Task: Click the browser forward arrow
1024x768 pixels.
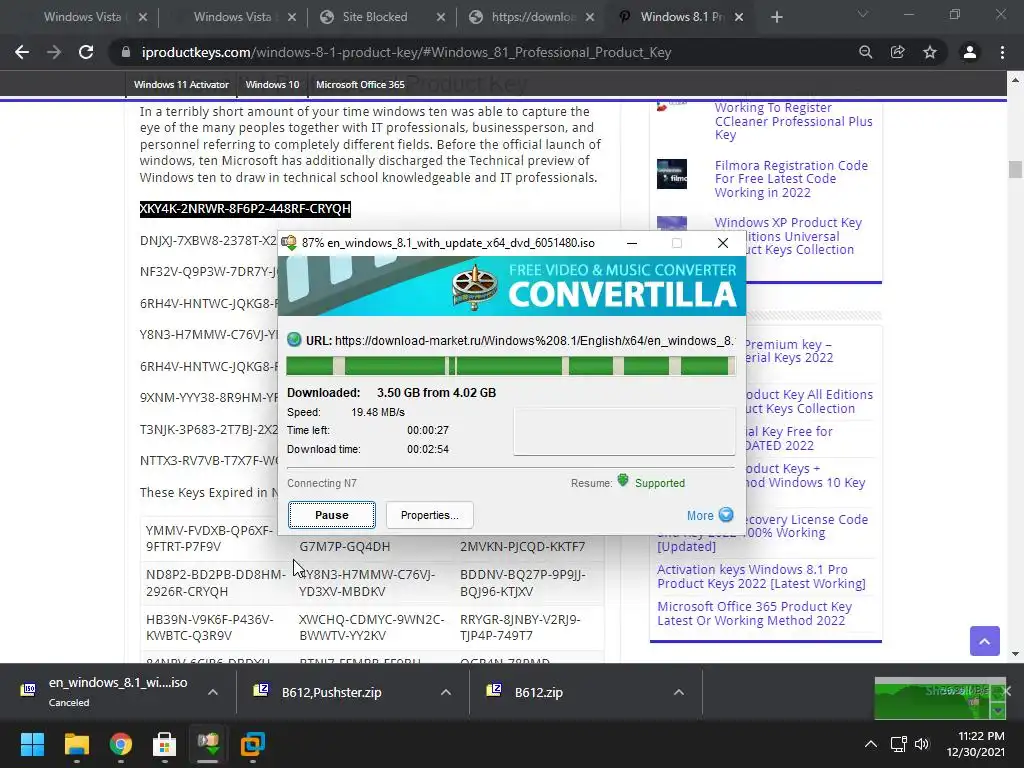Action: pyautogui.click(x=54, y=52)
